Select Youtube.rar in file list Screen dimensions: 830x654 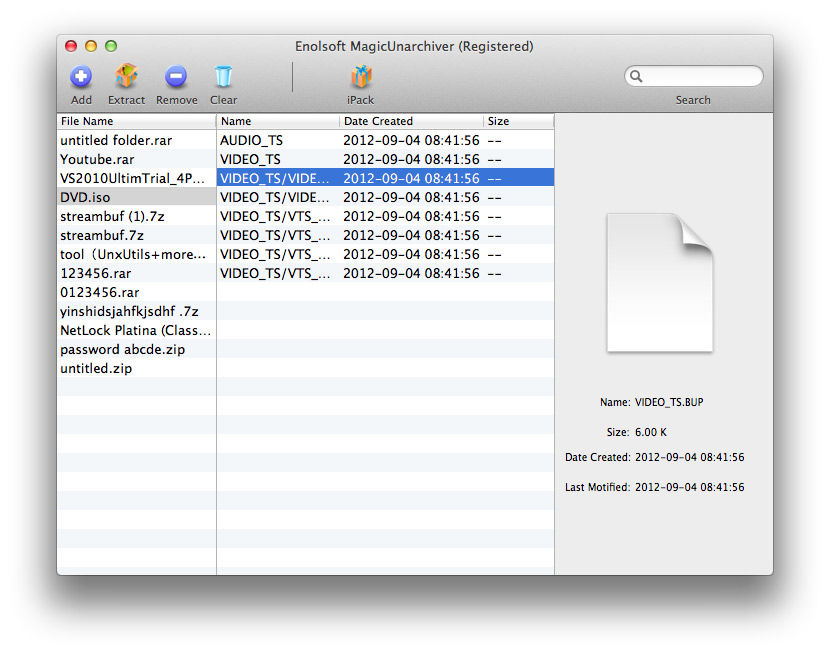137,159
